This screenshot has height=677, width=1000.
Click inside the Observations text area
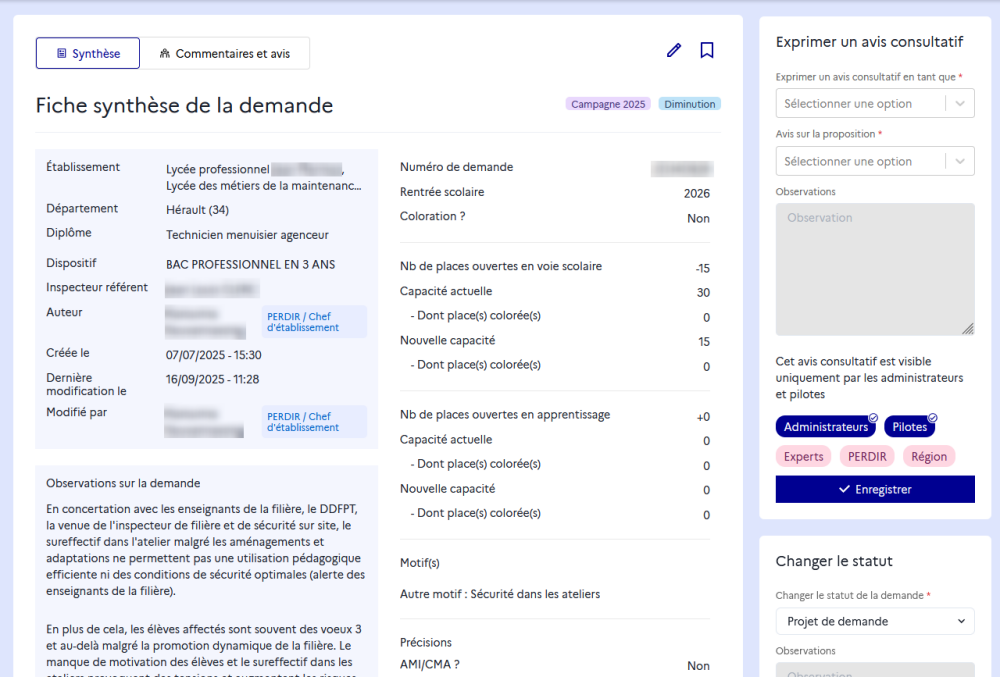[x=875, y=265]
